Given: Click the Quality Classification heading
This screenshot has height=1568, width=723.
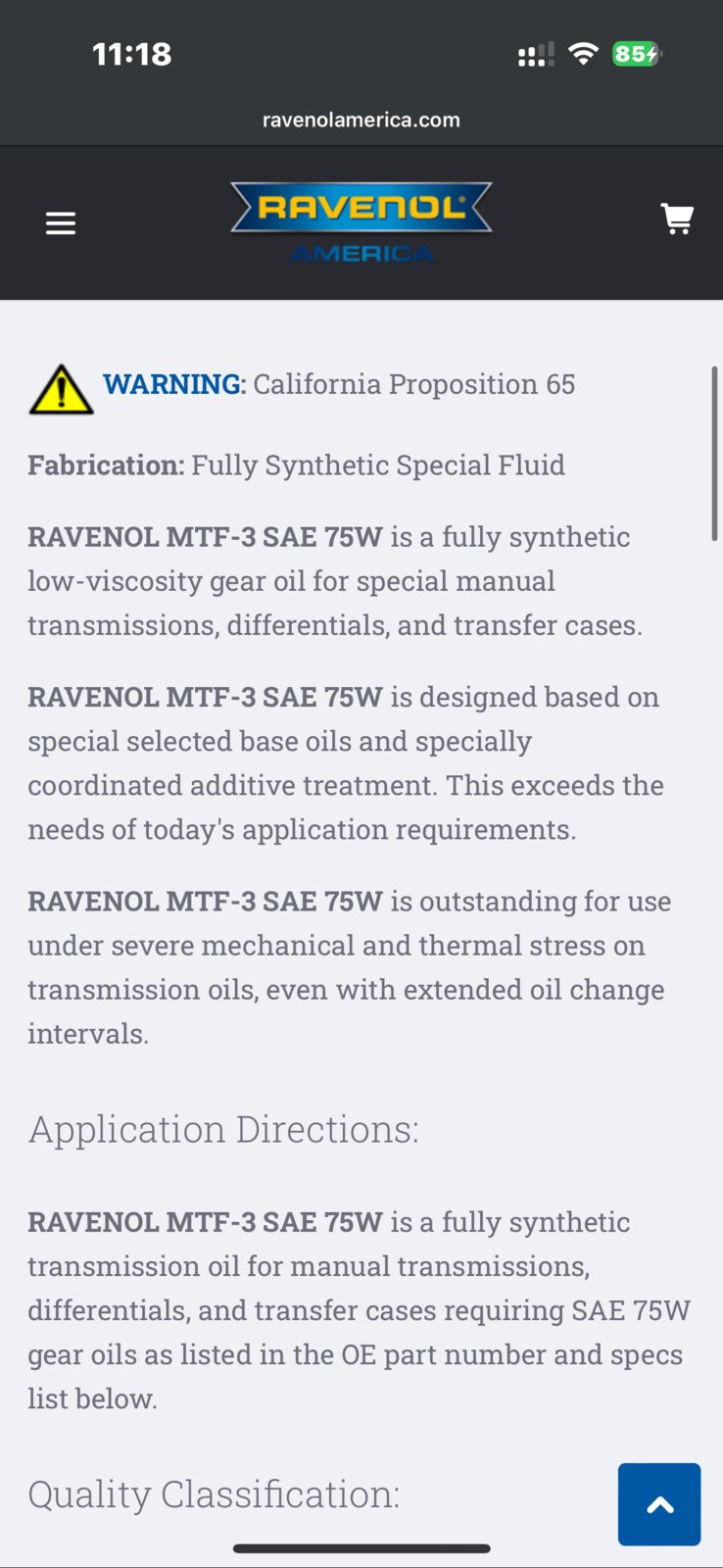Looking at the screenshot, I should [x=214, y=1494].
